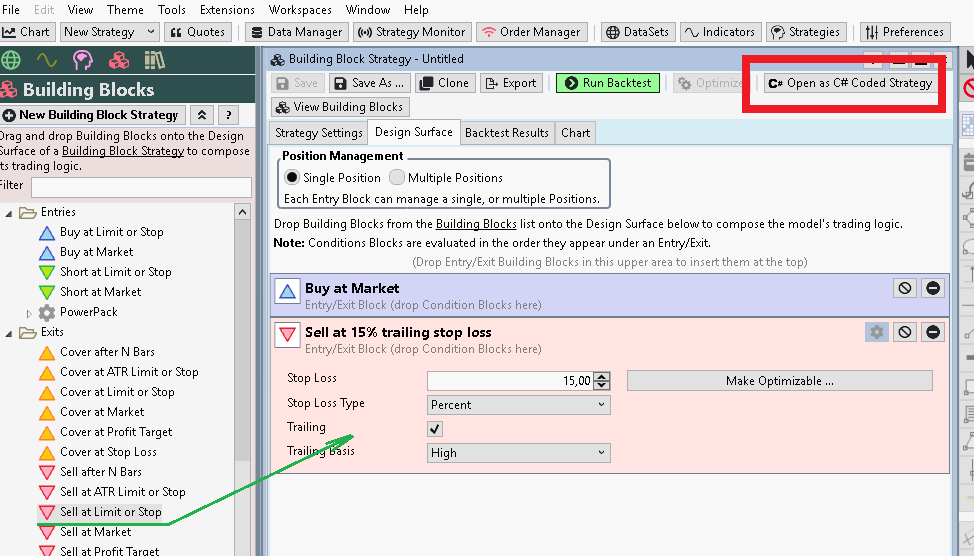Open the Trailing Basis dropdown
Image resolution: width=974 pixels, height=556 pixels.
[x=518, y=453]
